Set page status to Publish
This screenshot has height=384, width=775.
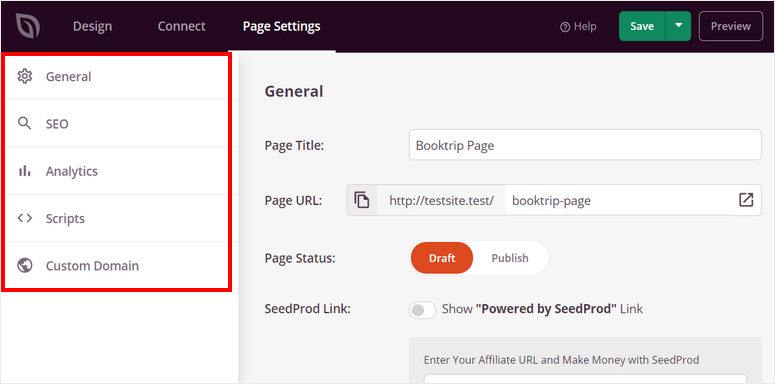click(510, 258)
